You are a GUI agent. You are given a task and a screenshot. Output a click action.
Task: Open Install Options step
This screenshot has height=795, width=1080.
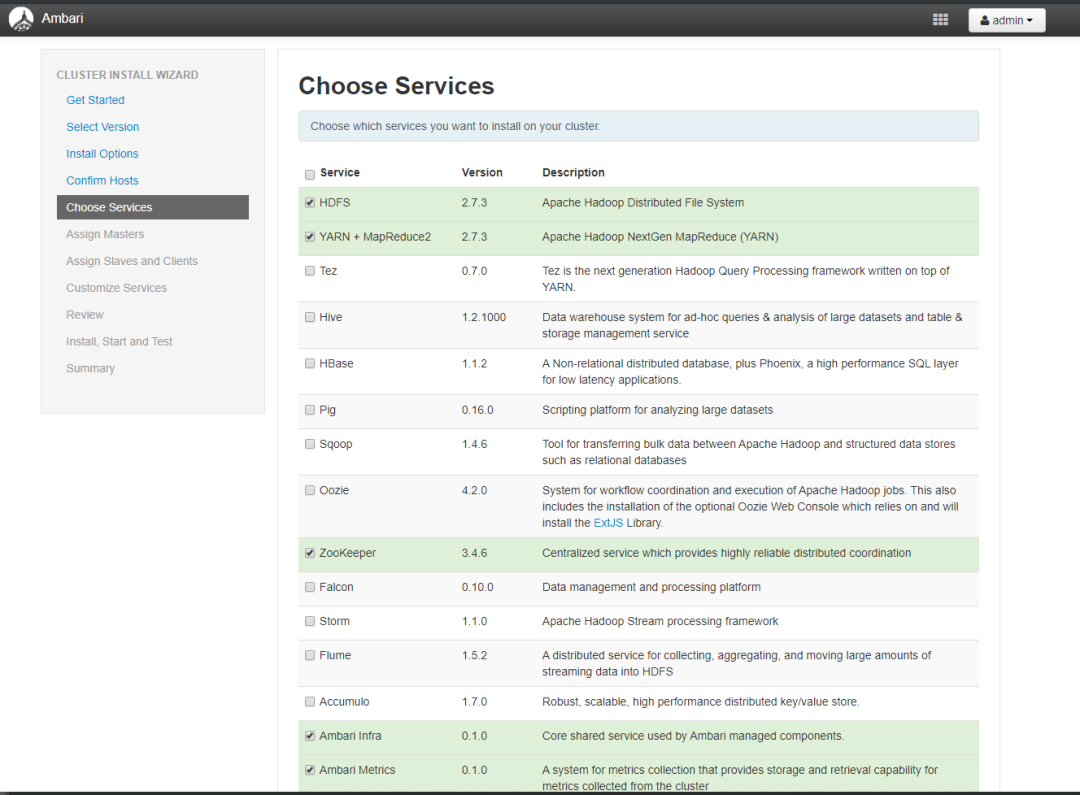pos(102,154)
